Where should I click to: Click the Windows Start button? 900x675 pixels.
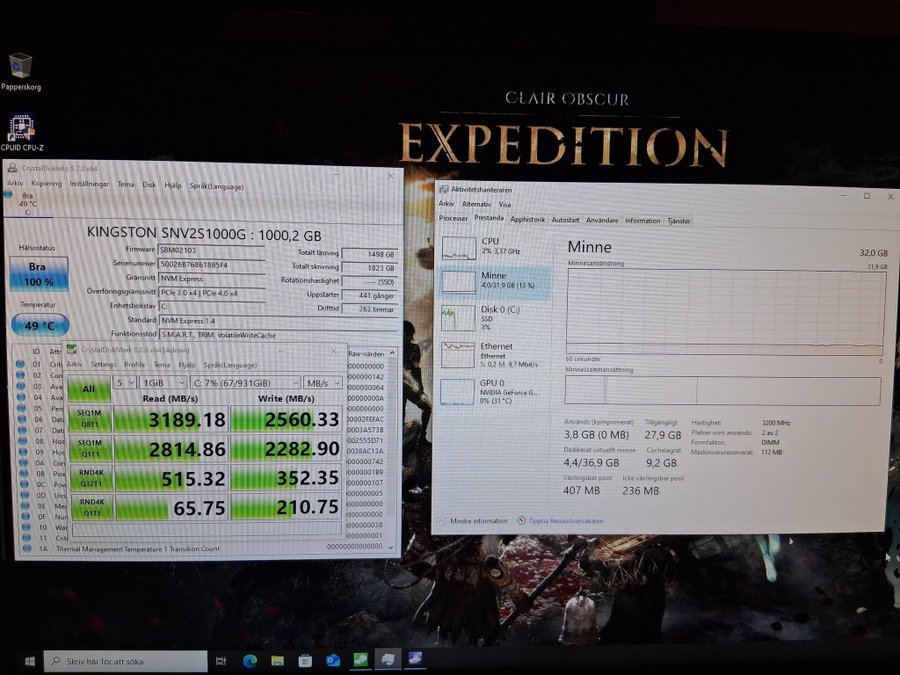click(x=30, y=661)
